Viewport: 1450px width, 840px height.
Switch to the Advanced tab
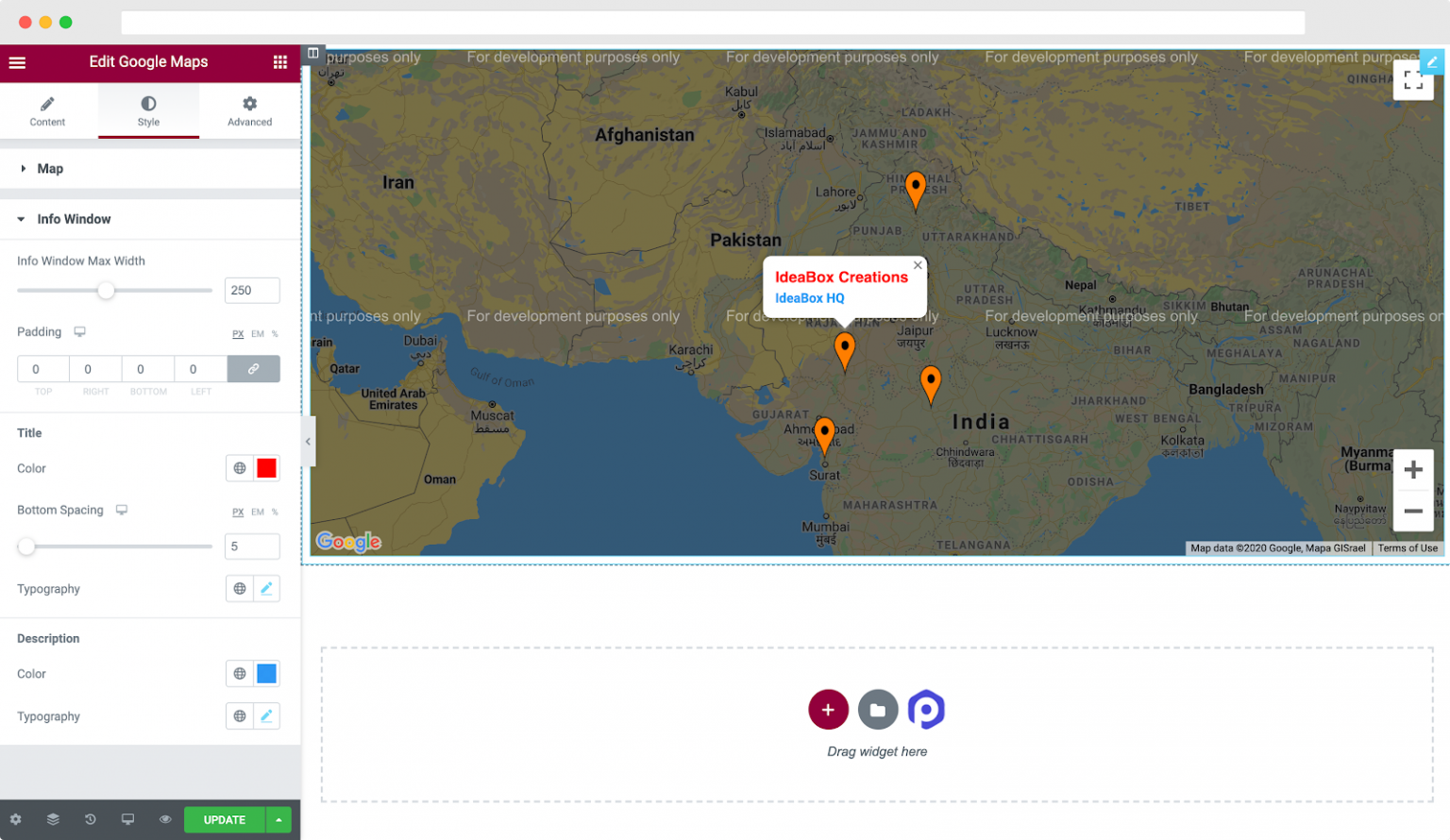248,110
